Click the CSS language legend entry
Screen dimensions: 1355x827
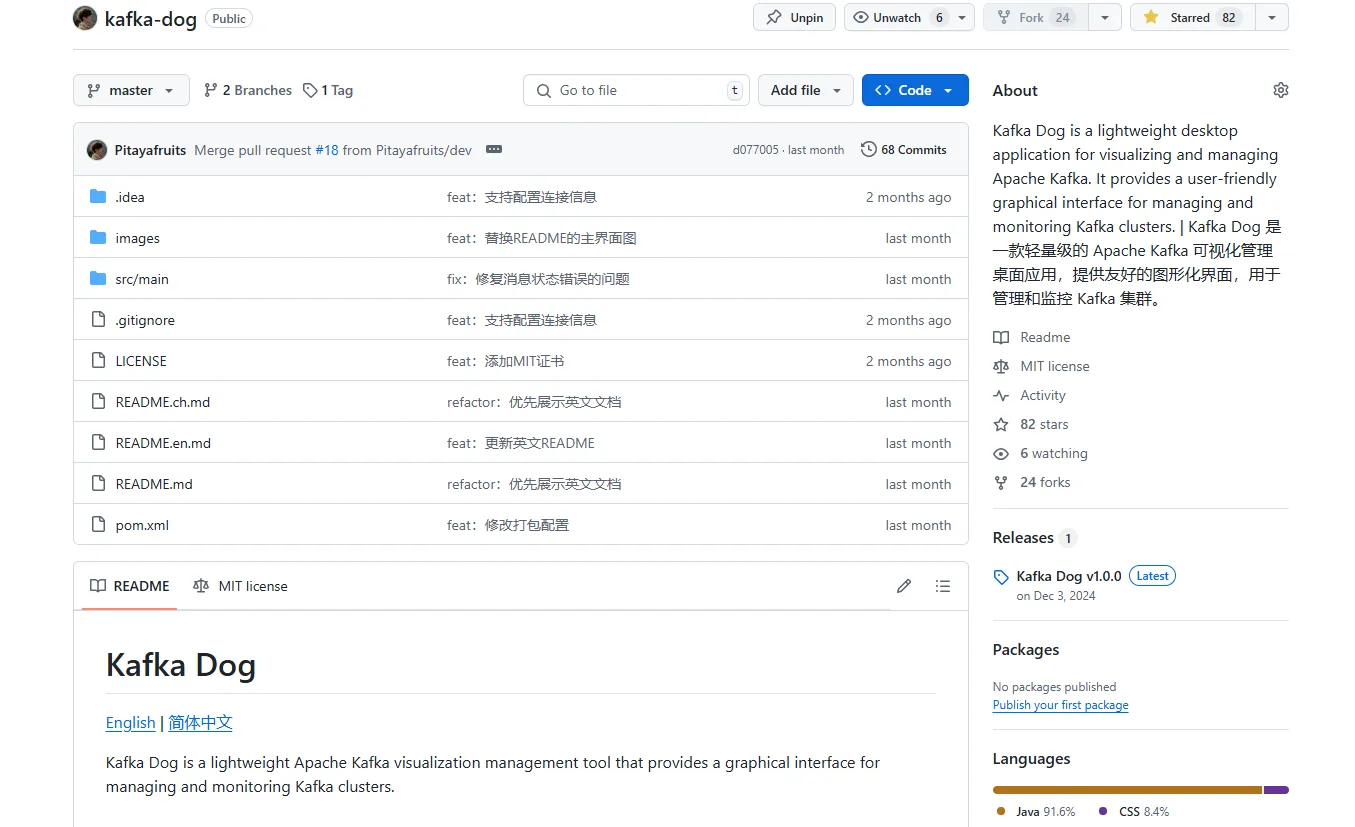point(1134,812)
